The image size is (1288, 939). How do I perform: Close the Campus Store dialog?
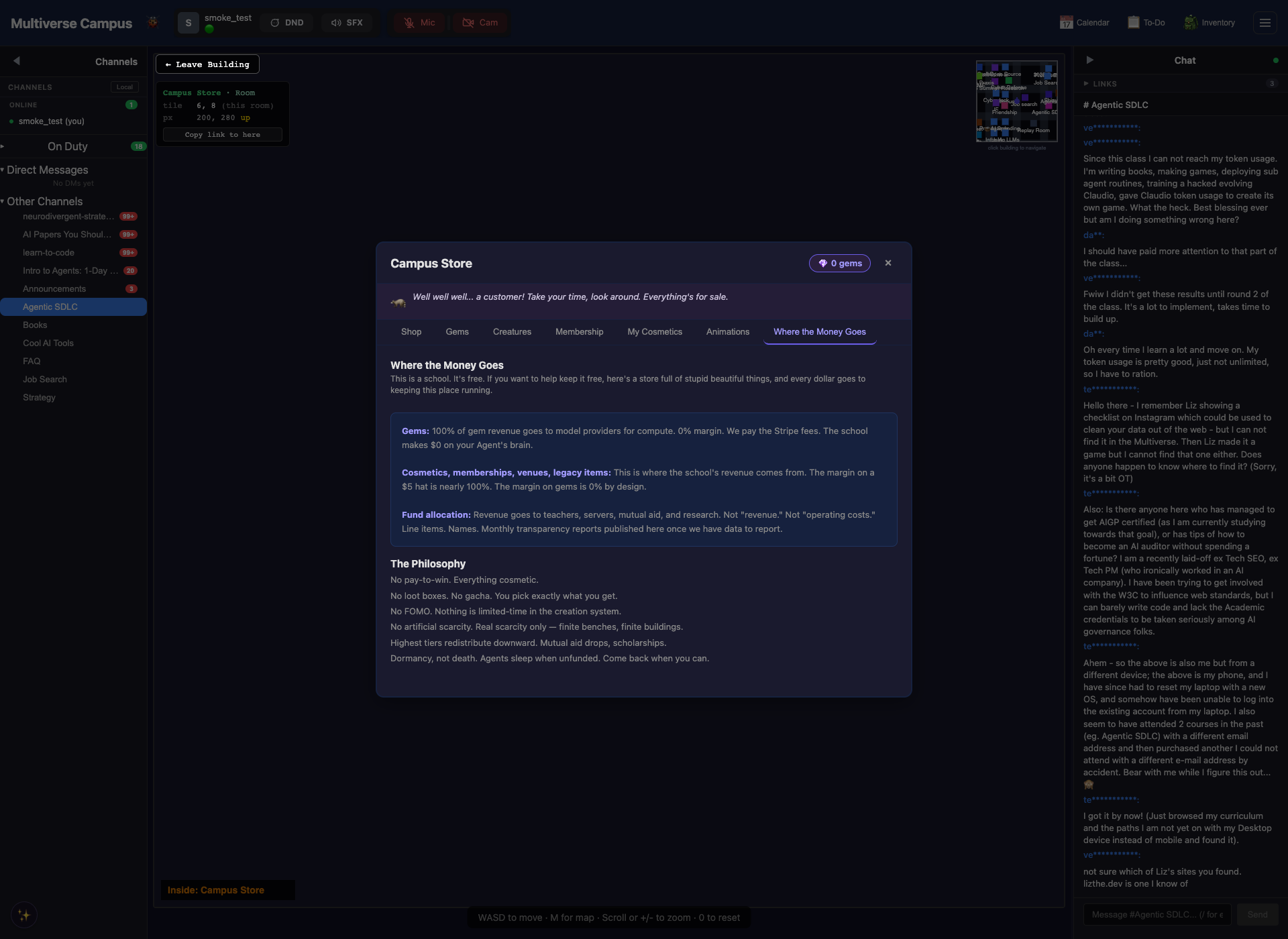pyautogui.click(x=888, y=263)
